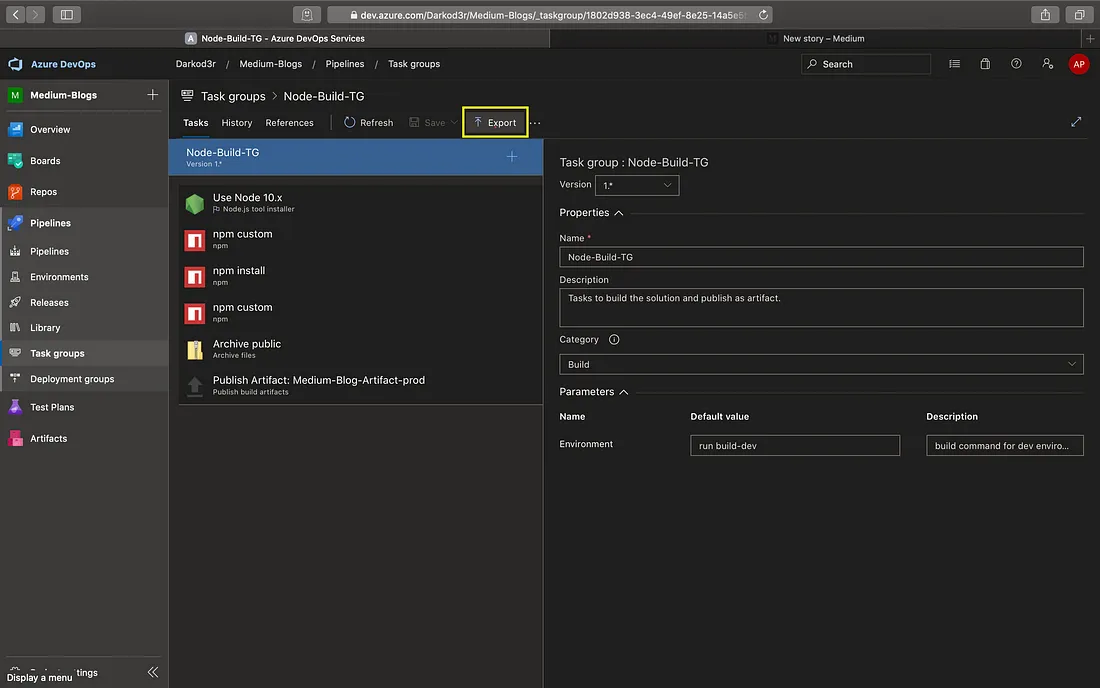Click the Medium-Blogs breadcrumb link
The image size is (1100, 688).
(x=271, y=64)
